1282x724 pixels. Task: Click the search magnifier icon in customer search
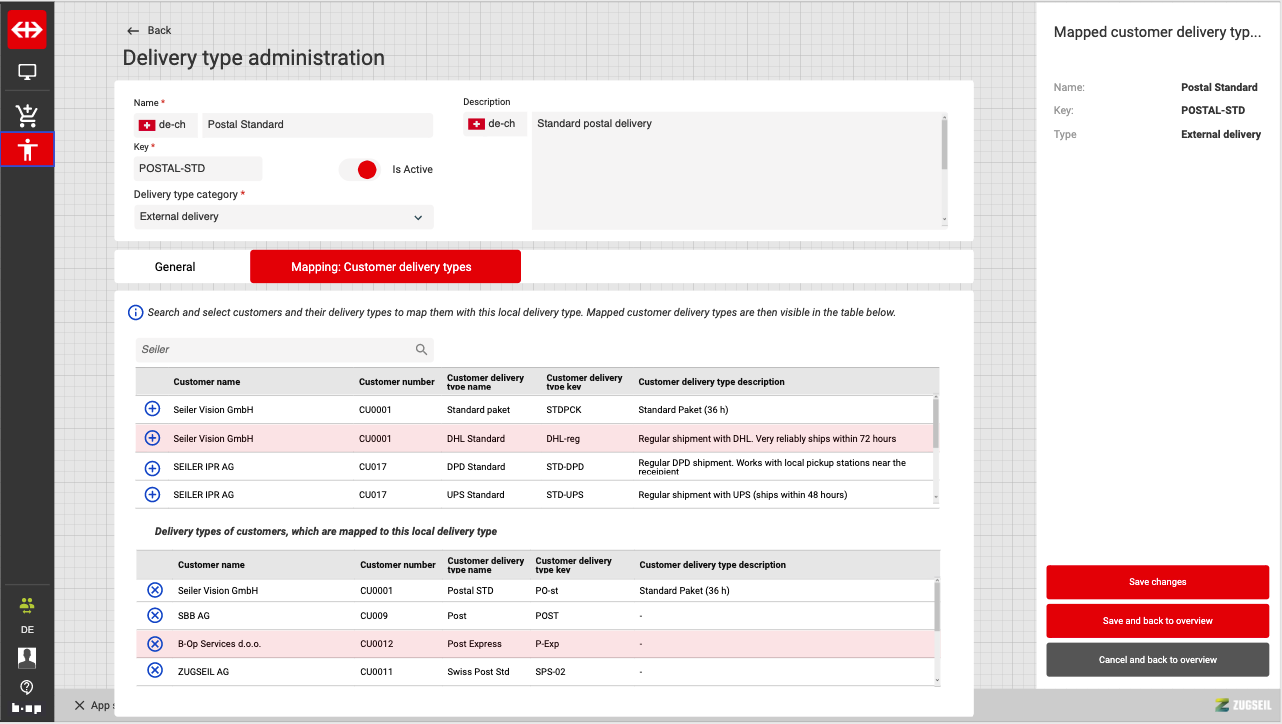click(x=422, y=349)
